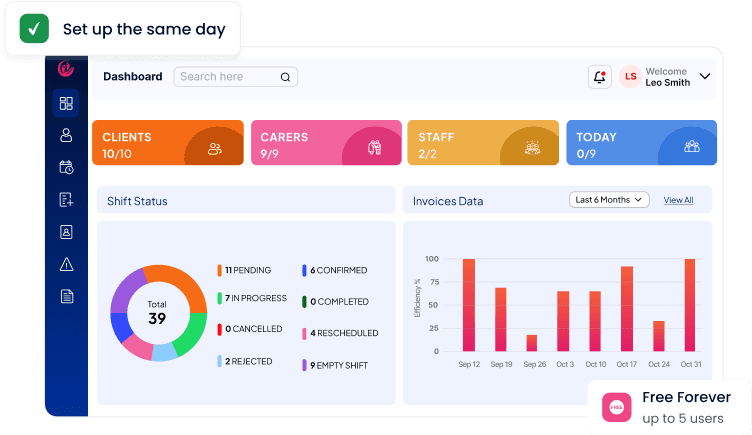The width and height of the screenshot is (752, 435).
Task: Click the 'Oct 10' axis label
Action: (x=596, y=364)
